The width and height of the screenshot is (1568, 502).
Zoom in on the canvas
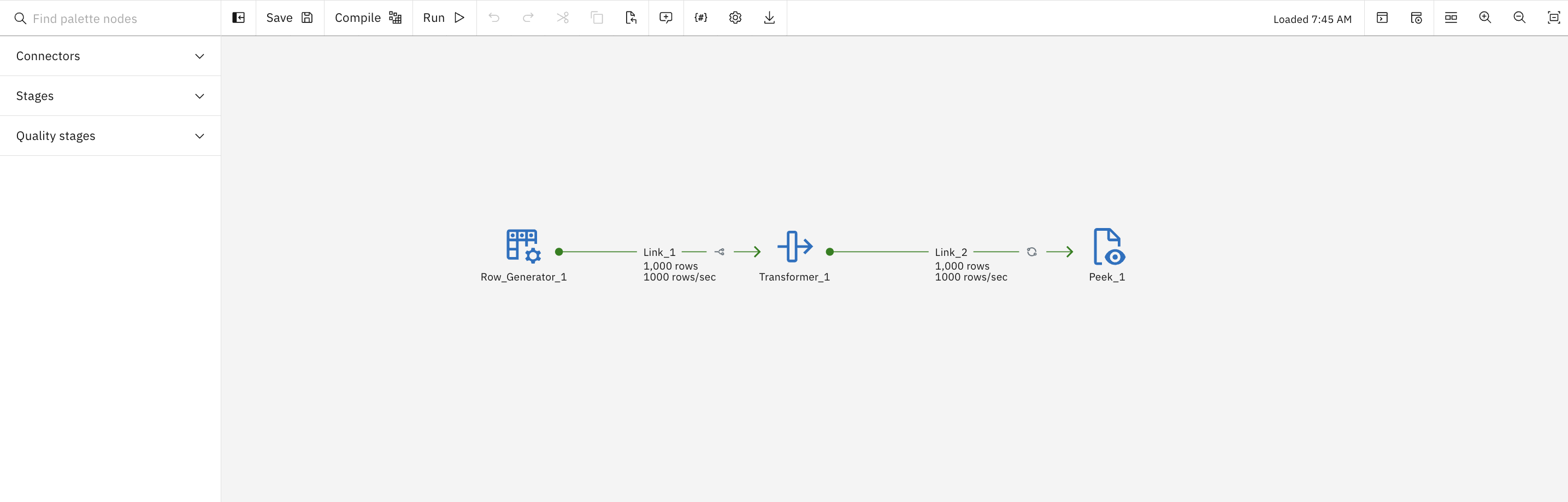[x=1484, y=17]
